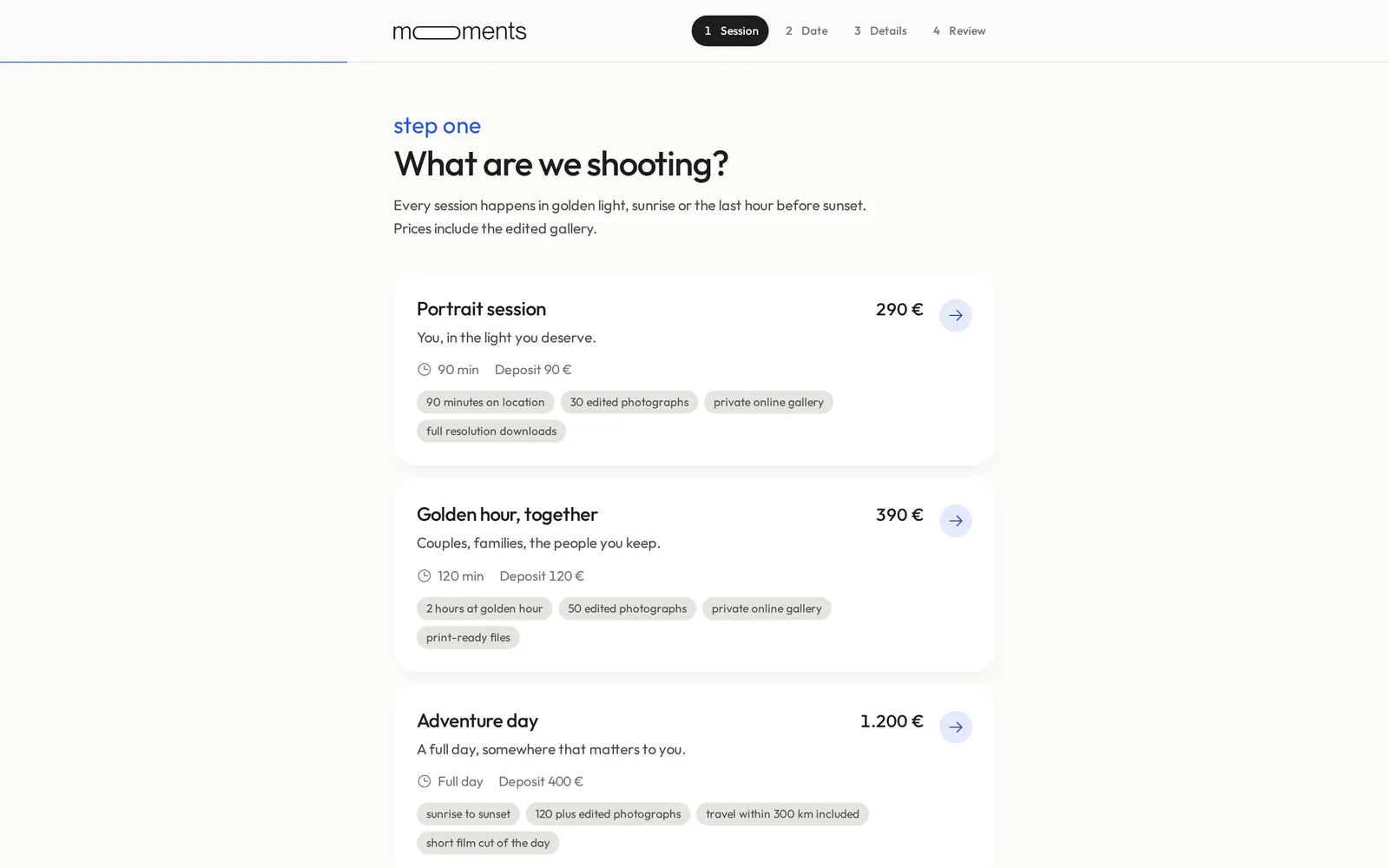Click the clock icon beside 120 min
Viewport: 1389px width, 868px height.
point(424,575)
